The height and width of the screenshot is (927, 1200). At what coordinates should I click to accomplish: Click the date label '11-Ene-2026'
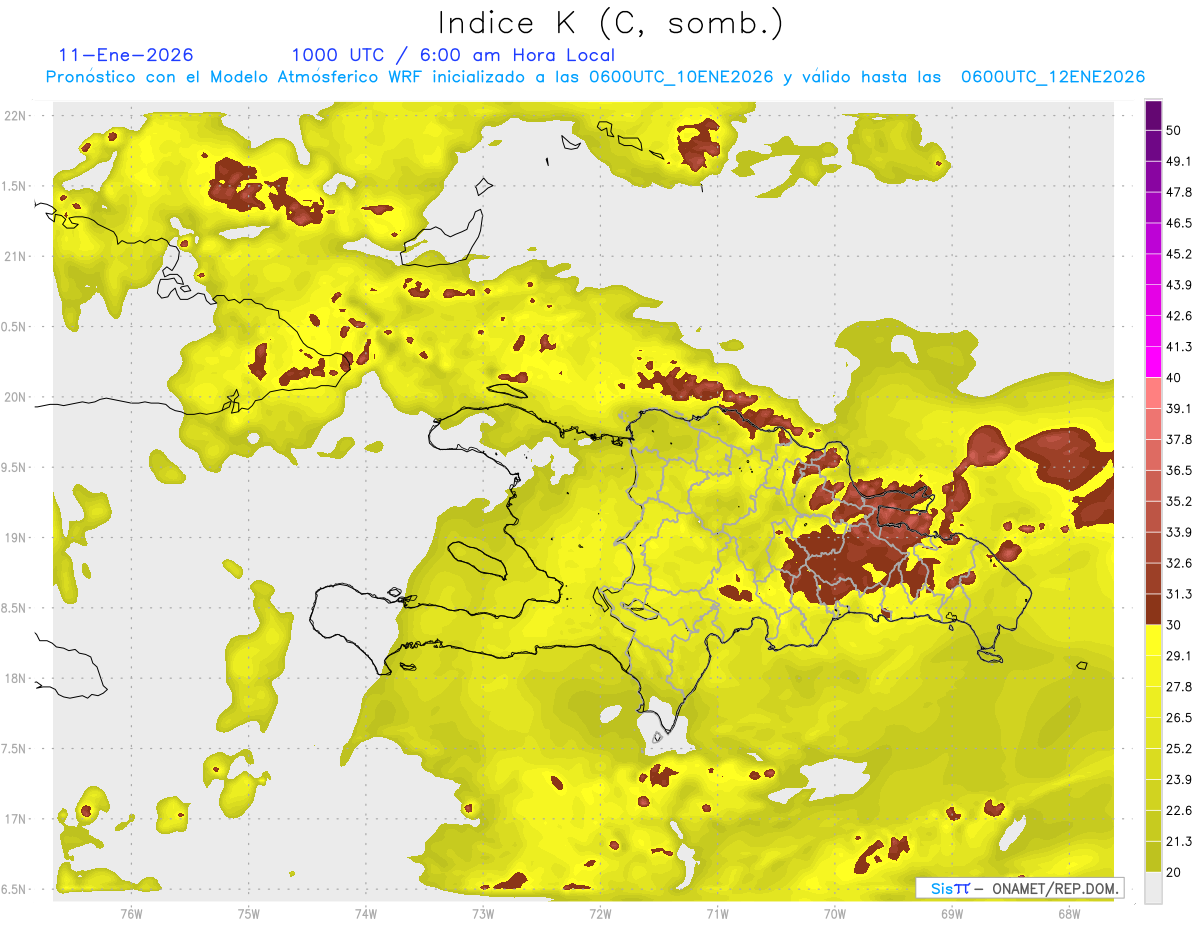point(126,55)
